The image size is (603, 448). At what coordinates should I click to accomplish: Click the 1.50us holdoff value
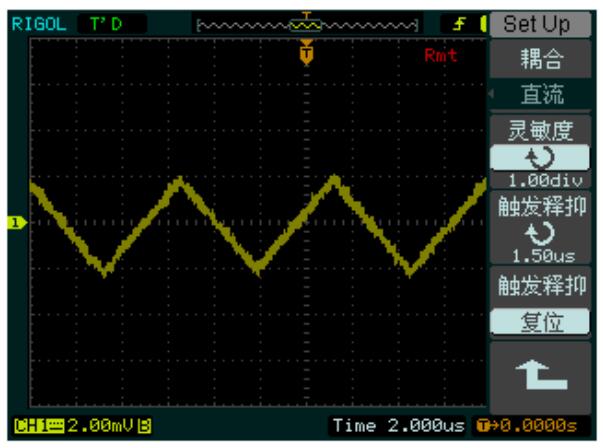(539, 255)
